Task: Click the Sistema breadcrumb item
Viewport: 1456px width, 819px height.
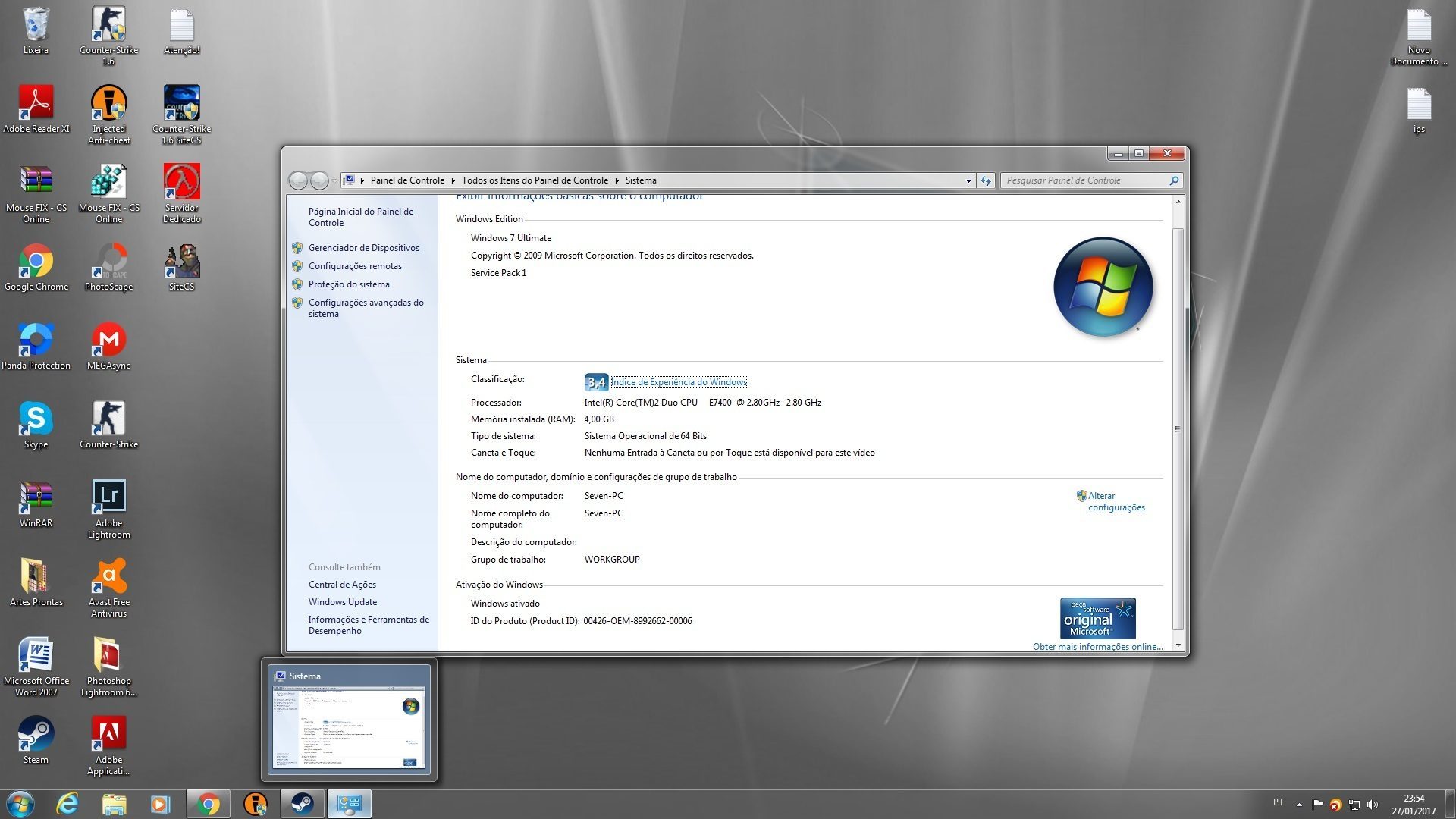Action: click(x=641, y=180)
